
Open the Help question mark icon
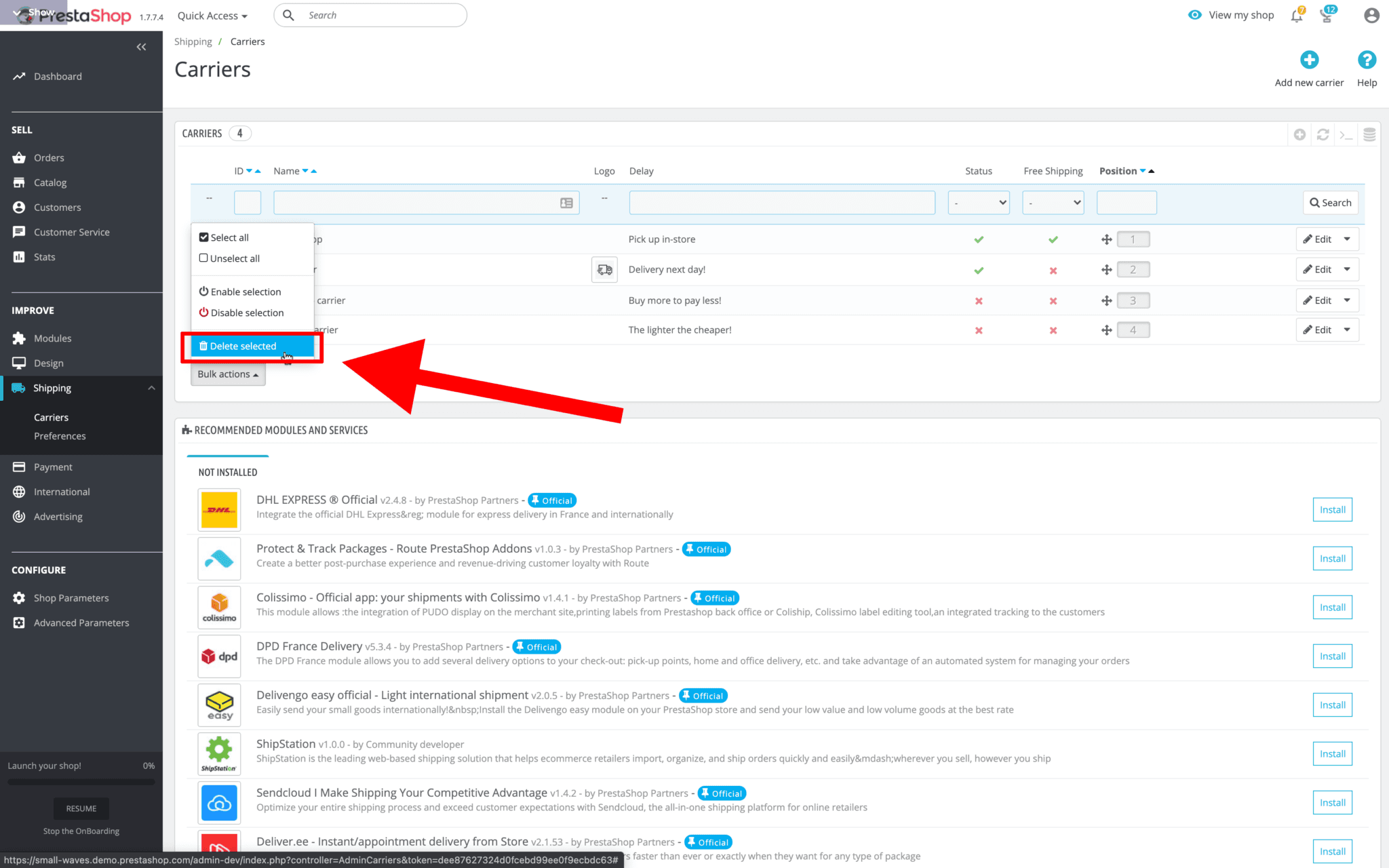[1367, 60]
